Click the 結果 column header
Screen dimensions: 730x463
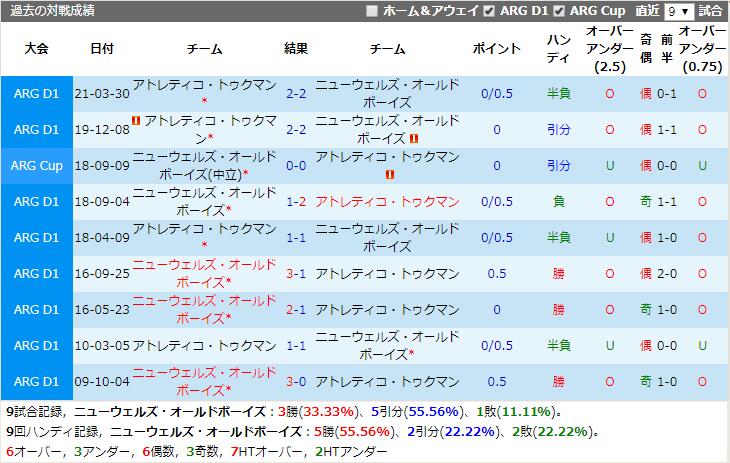[296, 48]
